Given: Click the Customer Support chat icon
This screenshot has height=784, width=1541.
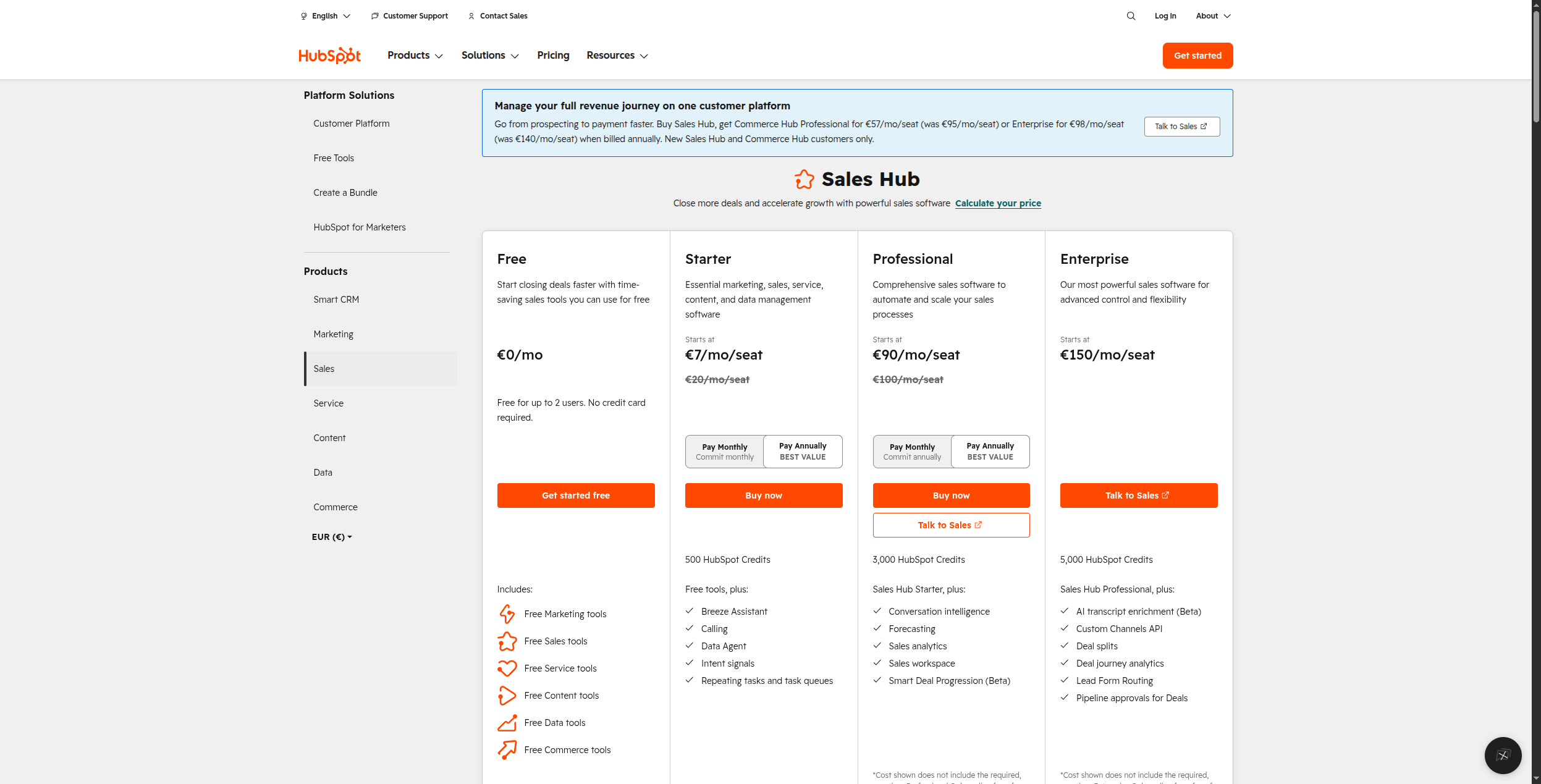Looking at the screenshot, I should (x=375, y=16).
